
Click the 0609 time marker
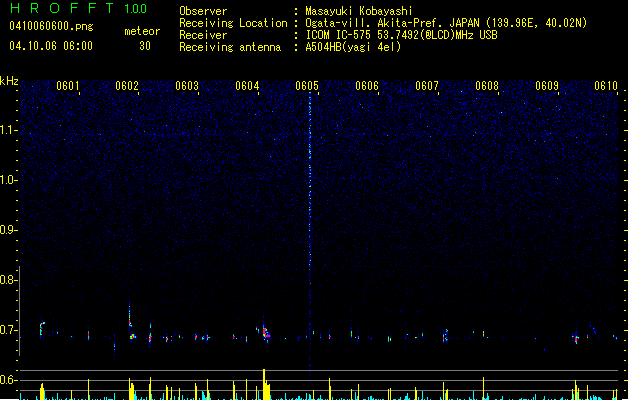pos(547,86)
